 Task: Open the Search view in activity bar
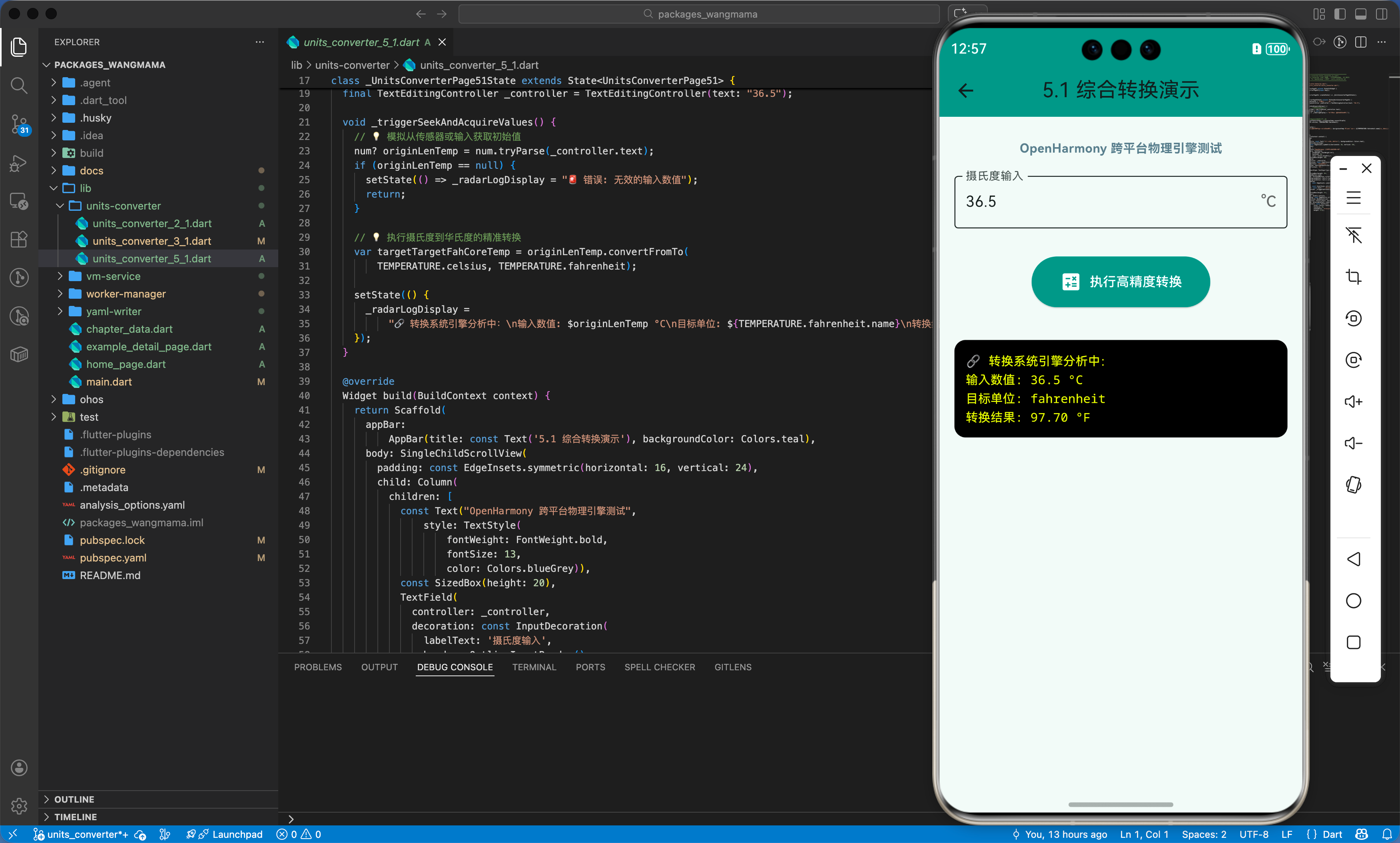point(19,86)
